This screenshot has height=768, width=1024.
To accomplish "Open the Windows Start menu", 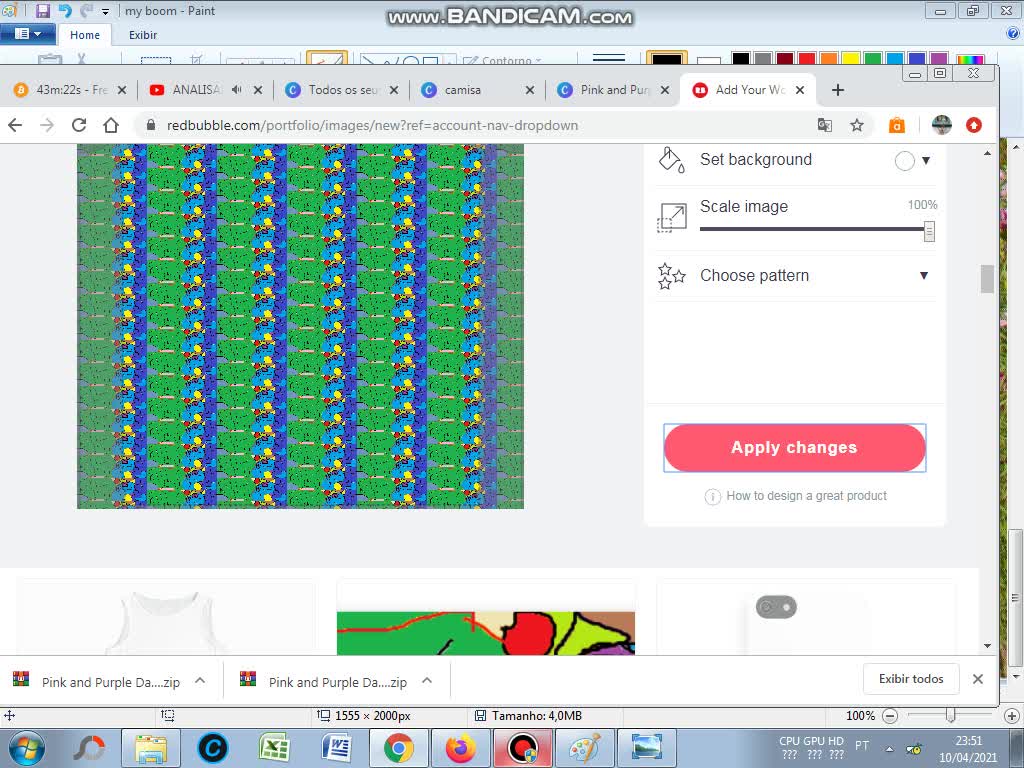I will (26, 748).
